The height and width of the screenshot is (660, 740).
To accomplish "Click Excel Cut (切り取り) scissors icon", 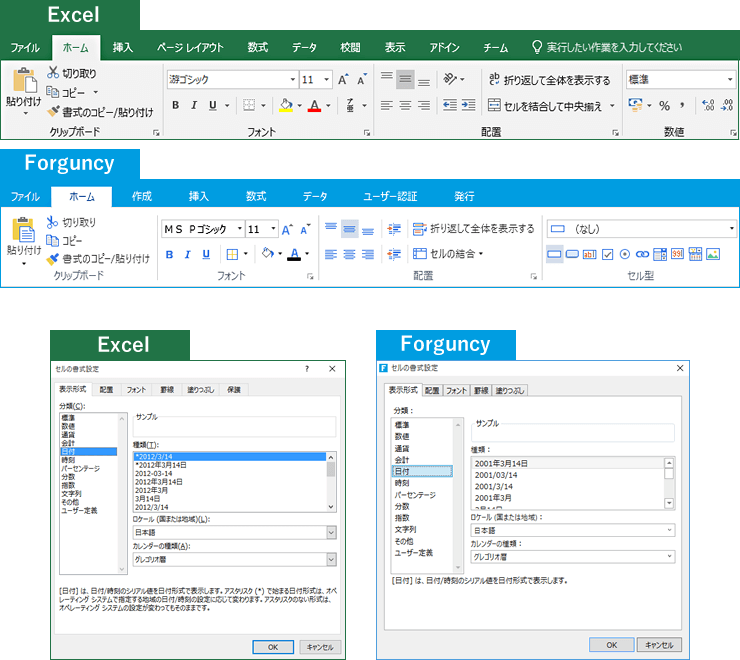I will click(x=53, y=73).
